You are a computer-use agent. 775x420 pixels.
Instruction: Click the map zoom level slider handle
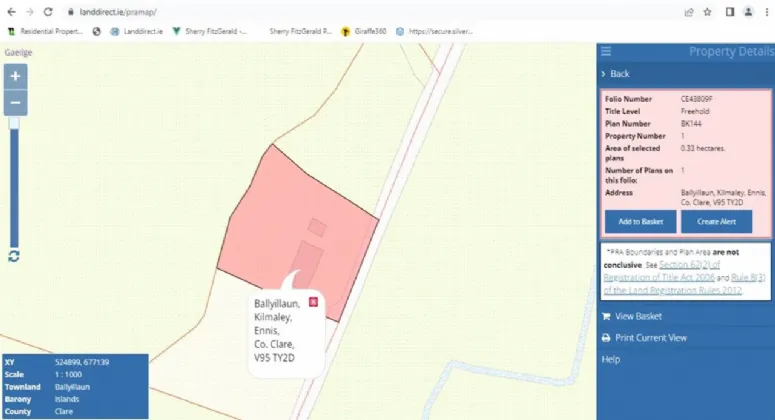click(14, 124)
